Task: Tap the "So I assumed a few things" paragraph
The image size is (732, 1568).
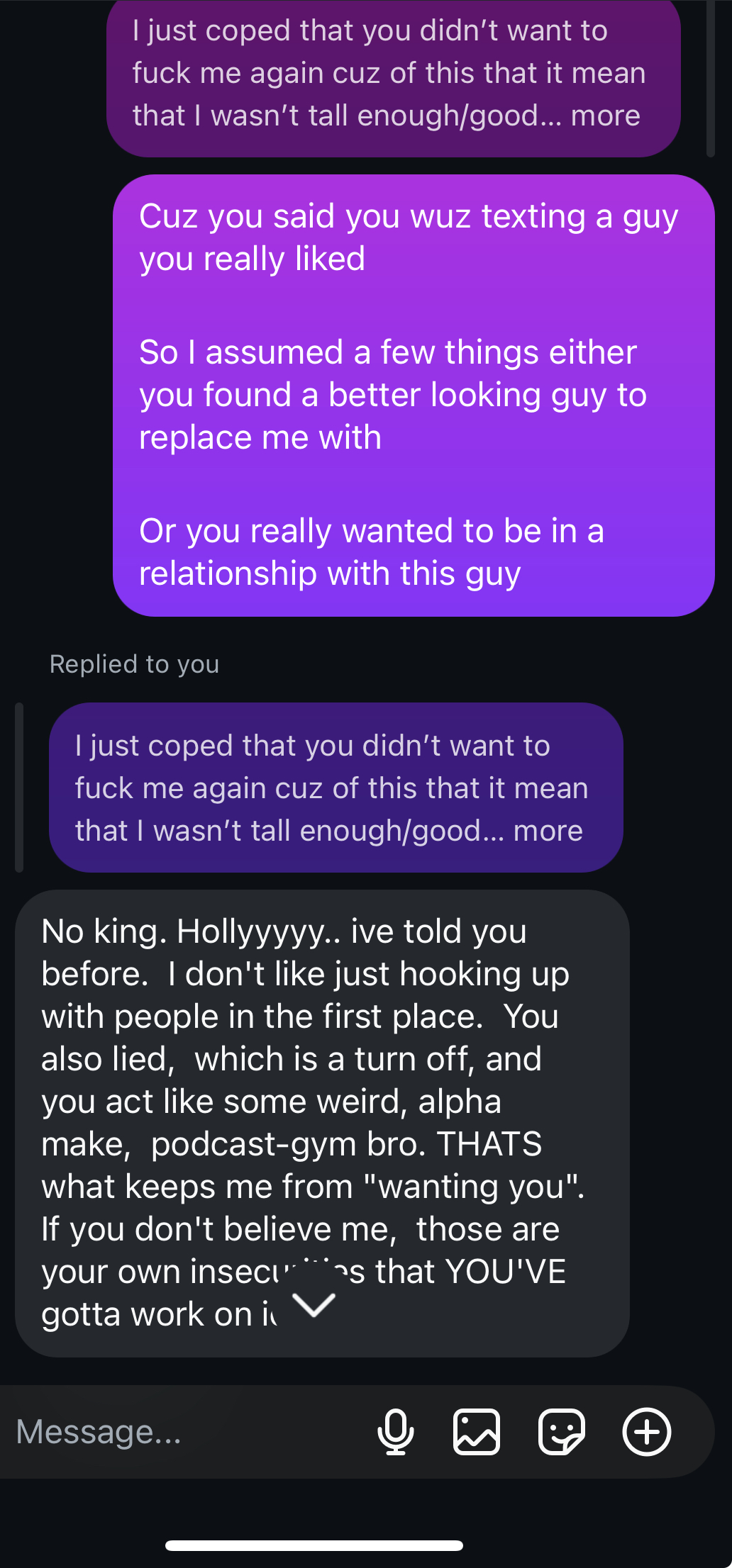Action: pos(393,395)
